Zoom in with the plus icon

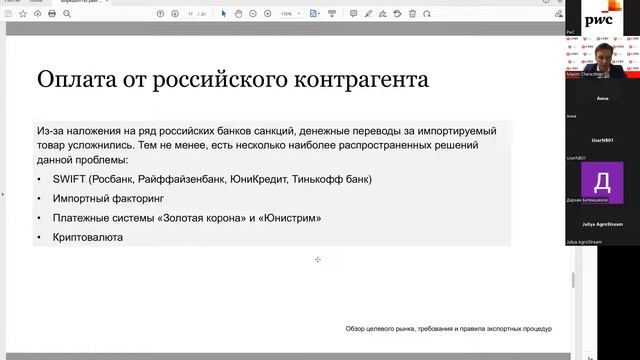point(267,14)
